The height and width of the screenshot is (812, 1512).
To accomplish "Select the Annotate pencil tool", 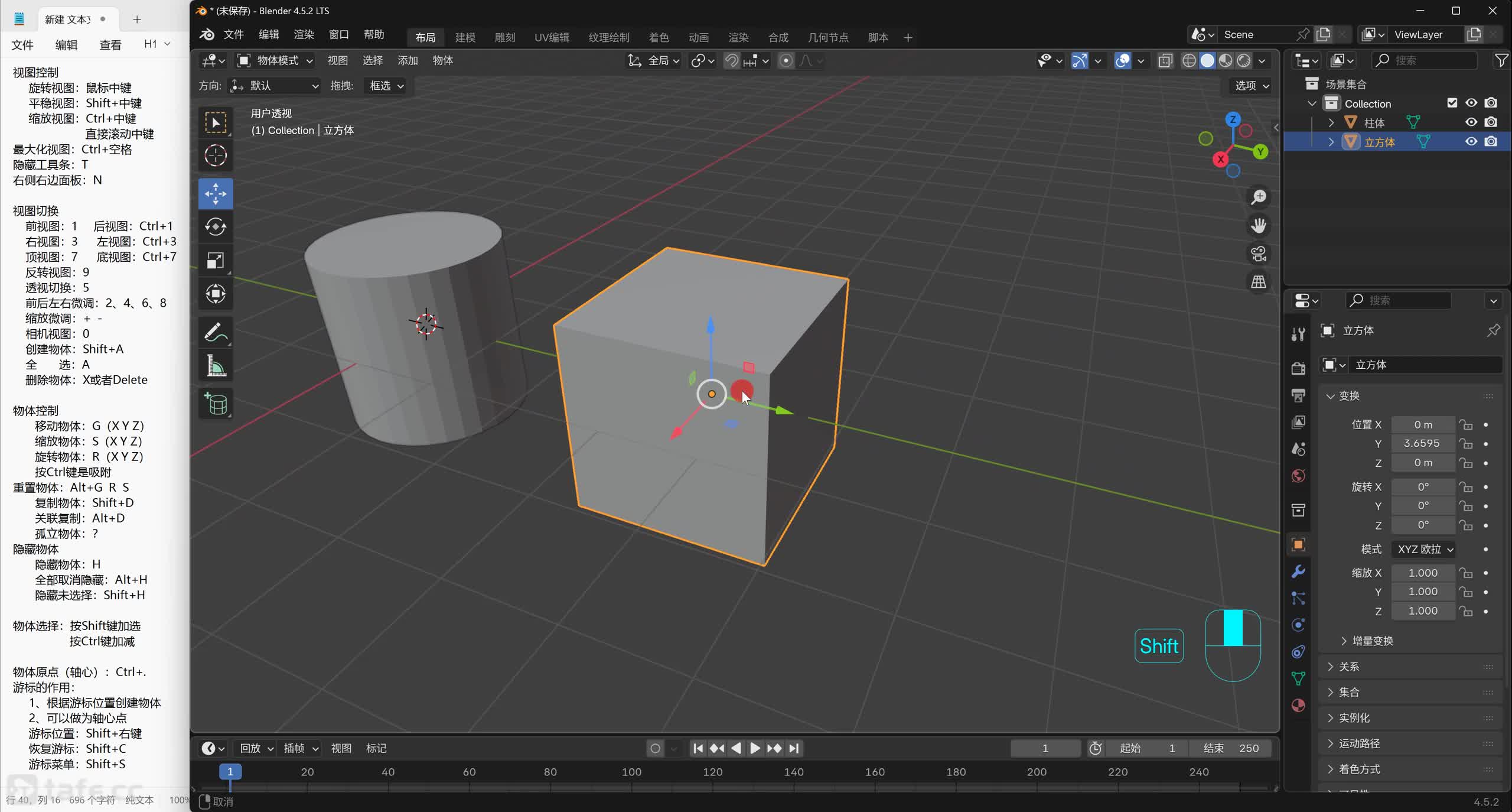I will tap(216, 333).
